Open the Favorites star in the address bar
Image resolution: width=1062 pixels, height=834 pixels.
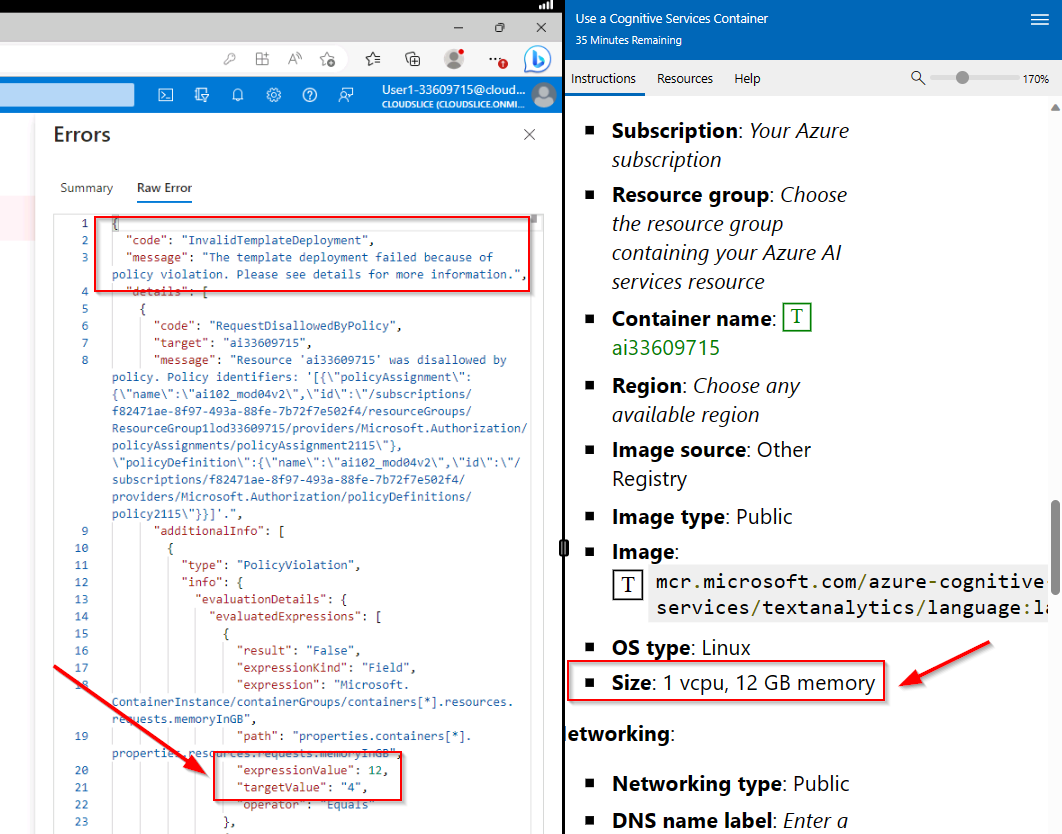(328, 59)
